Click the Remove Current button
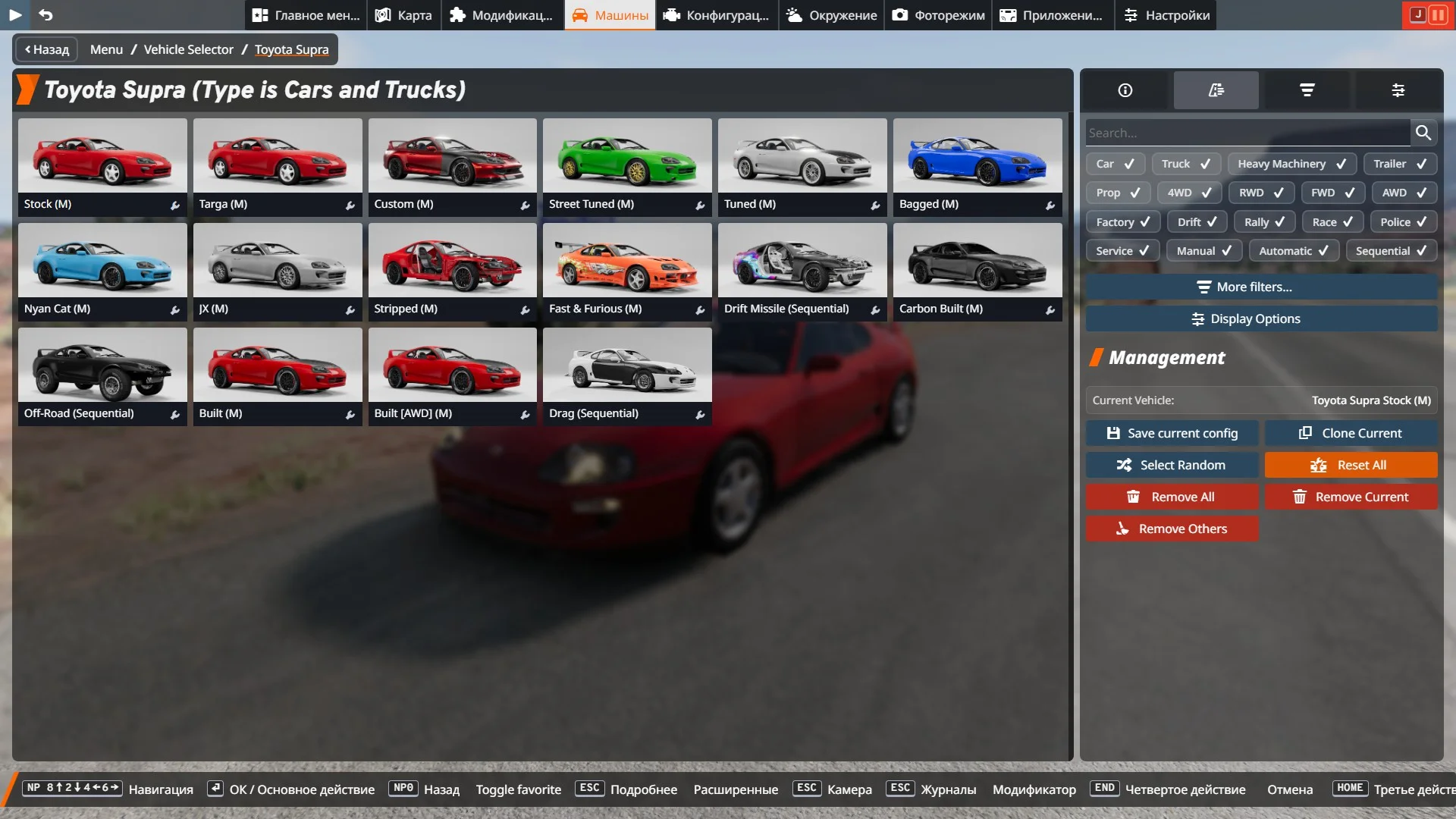1456x819 pixels. (1351, 497)
